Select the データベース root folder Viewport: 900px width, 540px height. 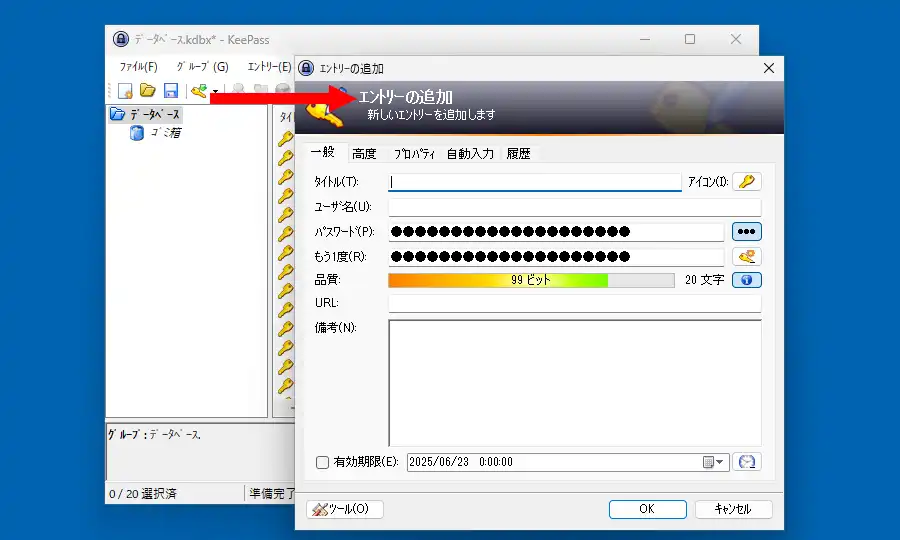coord(145,114)
